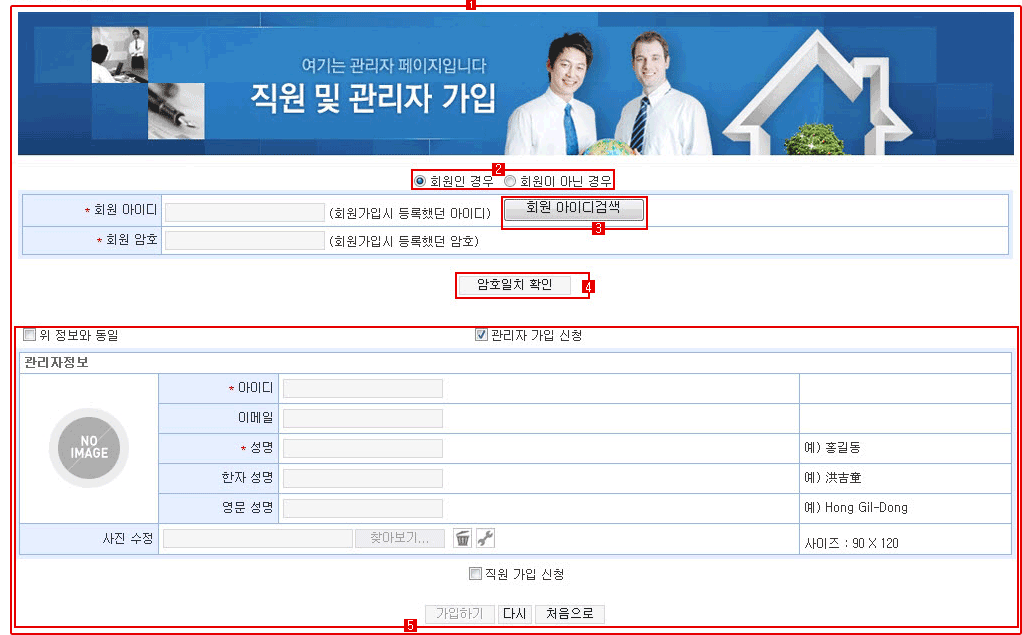The width and height of the screenshot is (1022, 635).
Task: Click the 찾아보기 browse button
Action: pyautogui.click(x=399, y=538)
